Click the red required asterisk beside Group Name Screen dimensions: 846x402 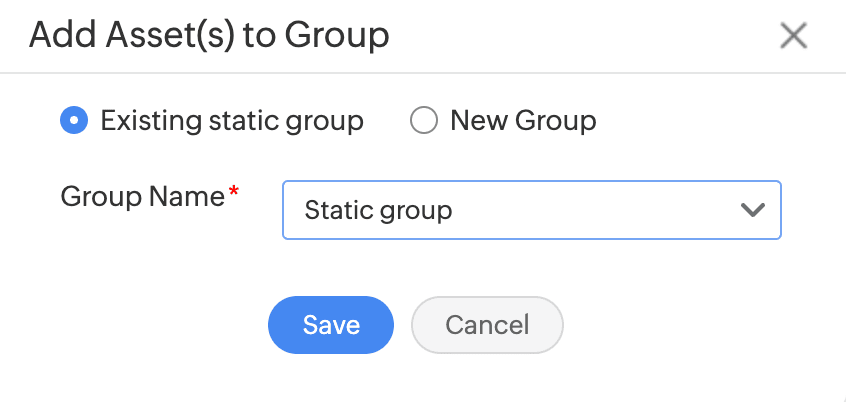pos(235,192)
